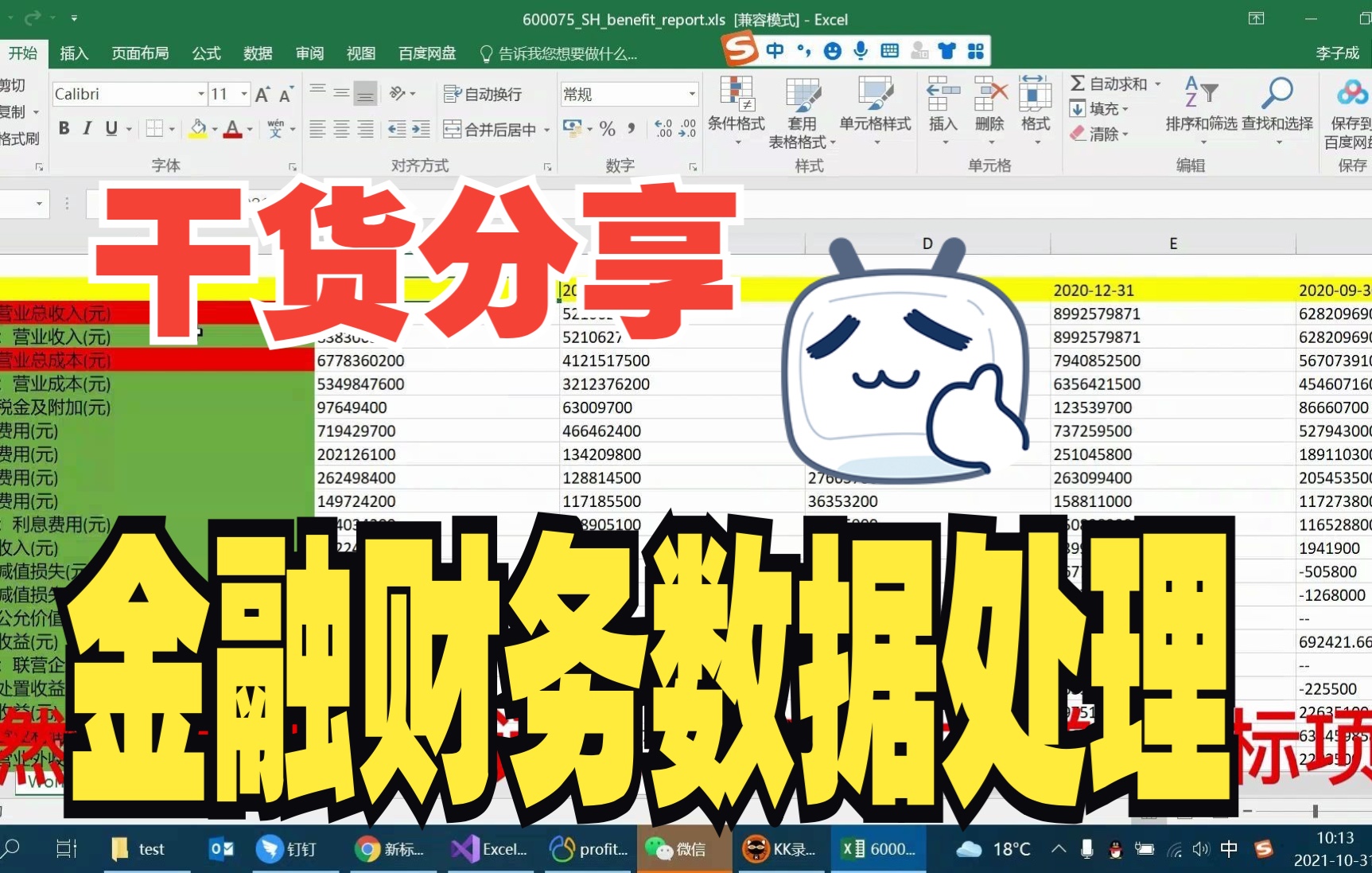Open the number format dropdown showing 常规
The image size is (1372, 873).
[690, 94]
